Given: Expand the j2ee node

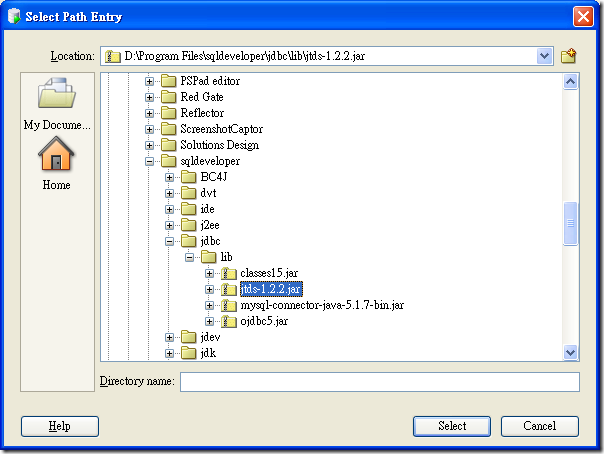Looking at the screenshot, I should pyautogui.click(x=169, y=226).
